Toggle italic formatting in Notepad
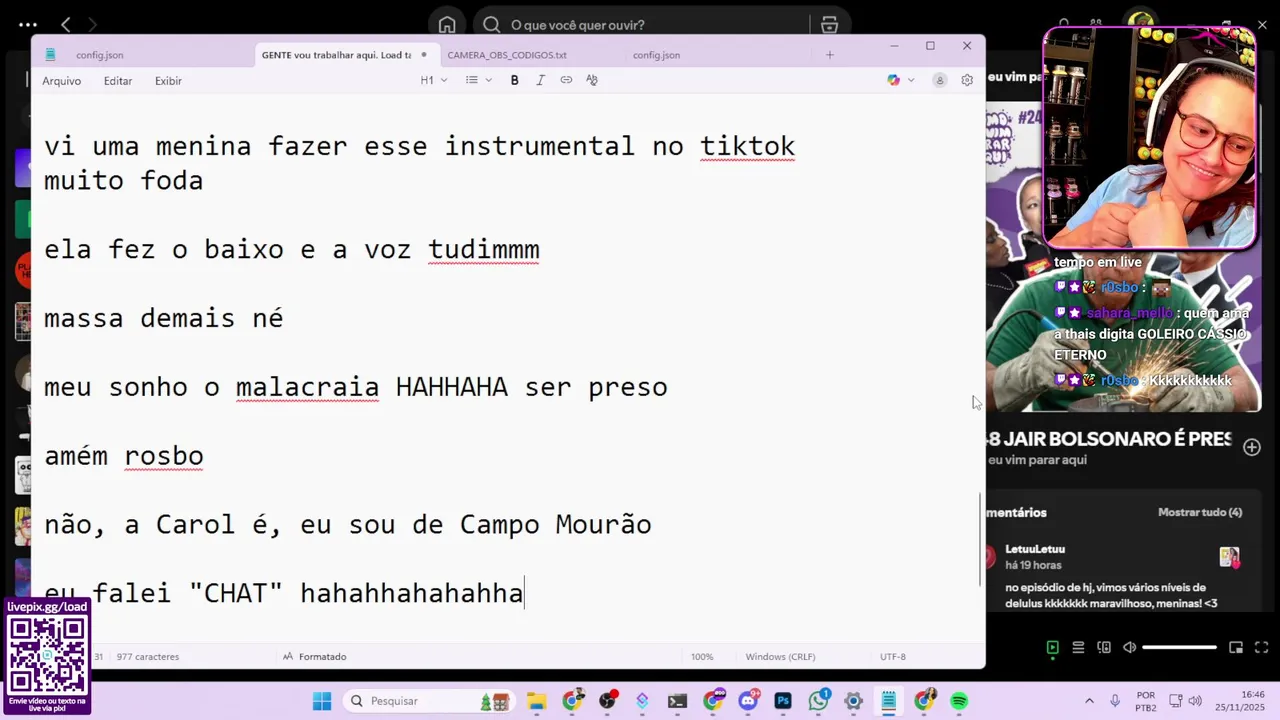The height and width of the screenshot is (720, 1280). [540, 80]
